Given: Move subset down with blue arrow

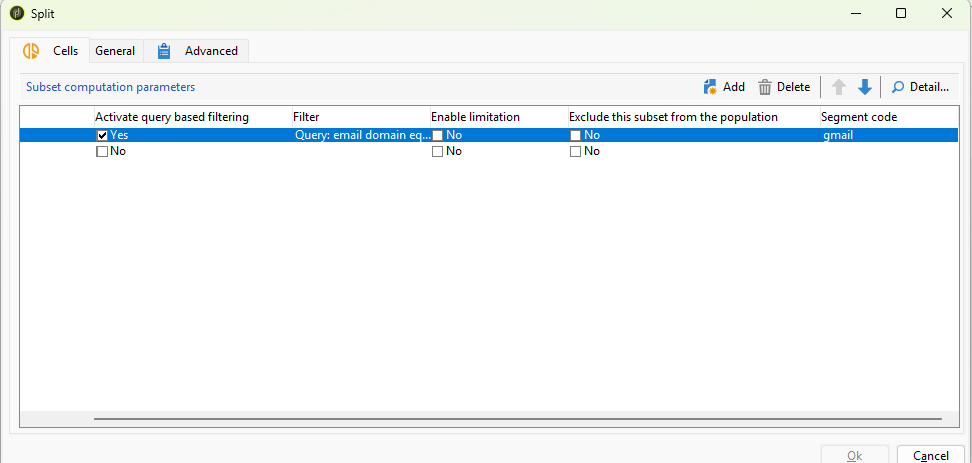Looking at the screenshot, I should [865, 87].
